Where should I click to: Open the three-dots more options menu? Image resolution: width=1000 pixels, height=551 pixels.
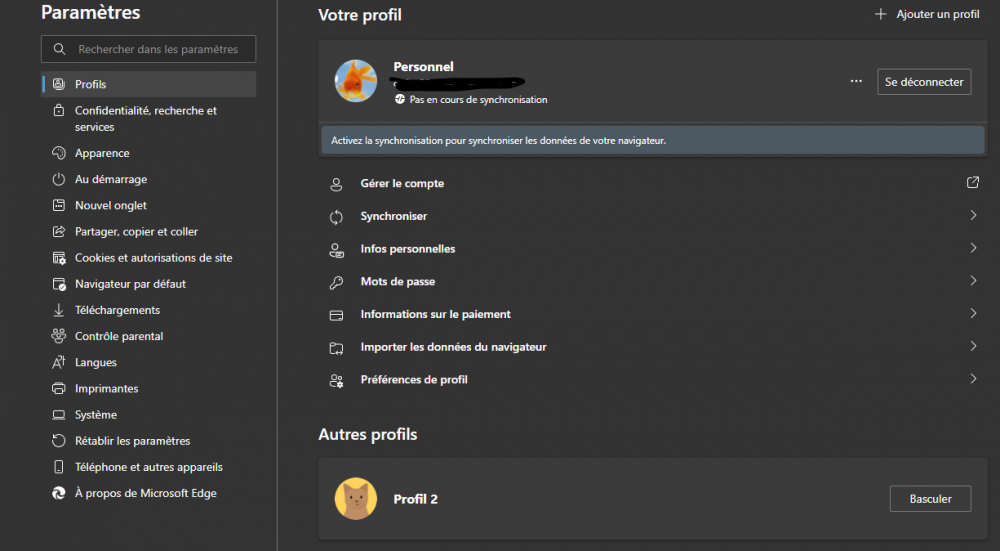tap(856, 81)
